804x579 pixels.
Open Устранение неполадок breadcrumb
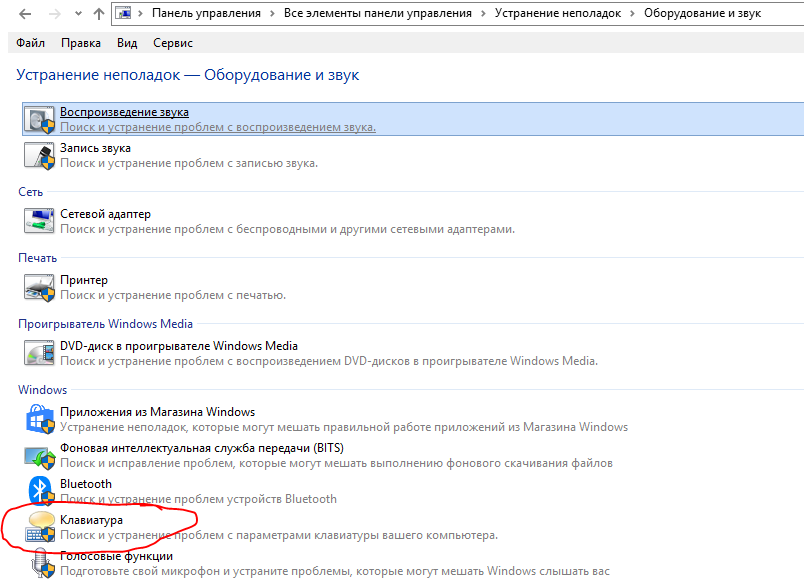pos(558,13)
